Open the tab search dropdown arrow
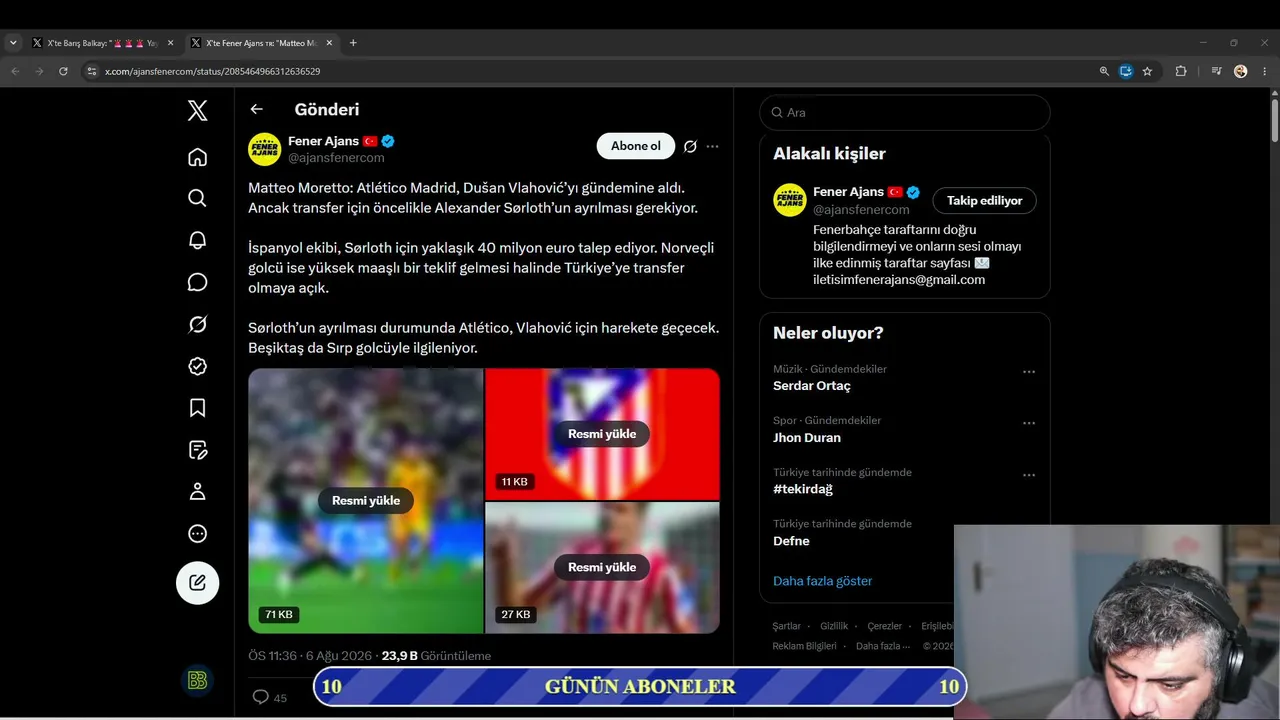Image resolution: width=1280 pixels, height=720 pixels. 13,43
